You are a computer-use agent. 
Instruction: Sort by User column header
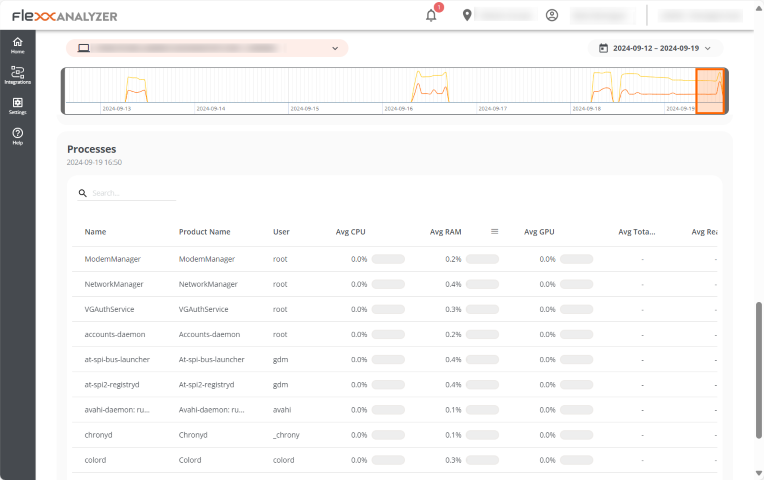[281, 232]
